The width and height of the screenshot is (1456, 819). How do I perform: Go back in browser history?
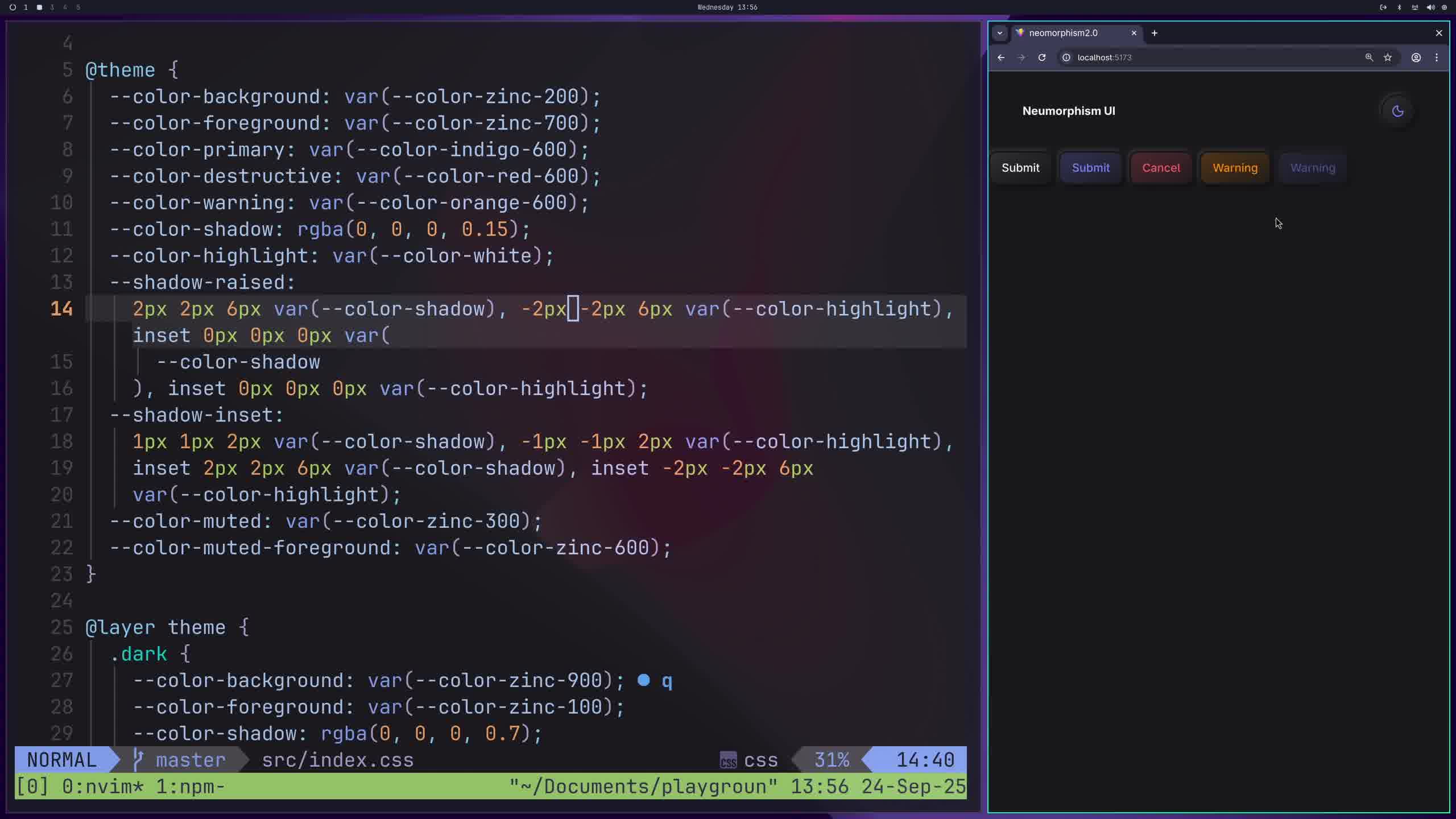tap(1001, 57)
